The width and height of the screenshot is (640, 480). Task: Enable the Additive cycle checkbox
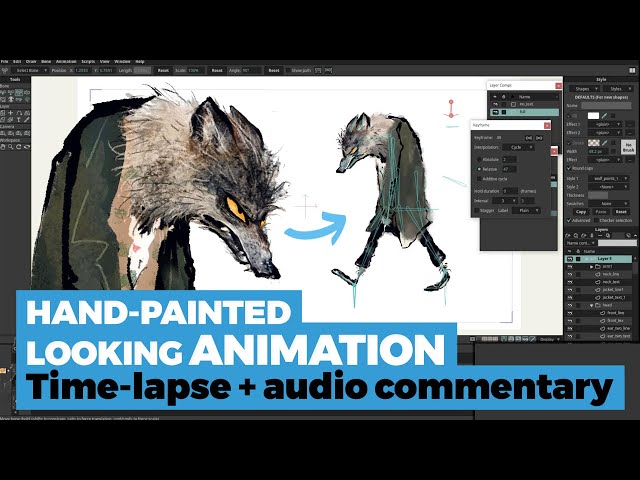[x=479, y=179]
